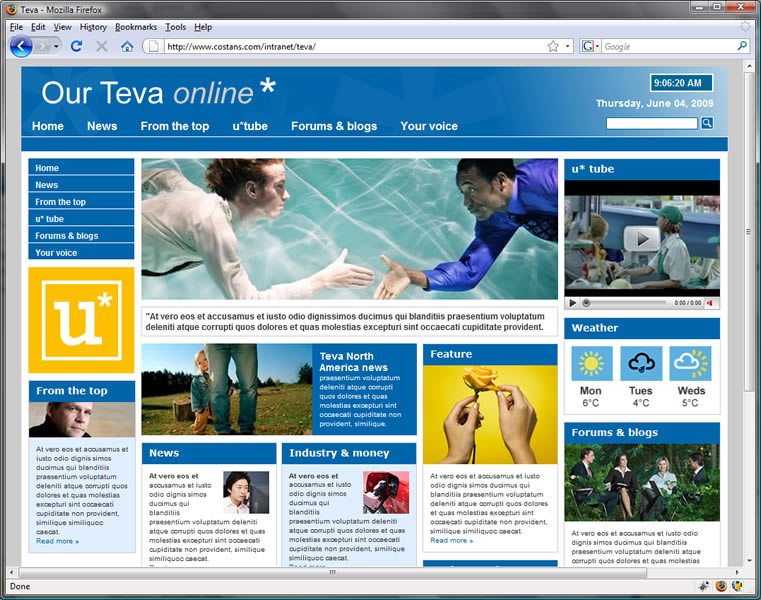Viewport: 761px width, 600px height.
Task: Open Your voice in the top navigation
Action: coord(429,126)
